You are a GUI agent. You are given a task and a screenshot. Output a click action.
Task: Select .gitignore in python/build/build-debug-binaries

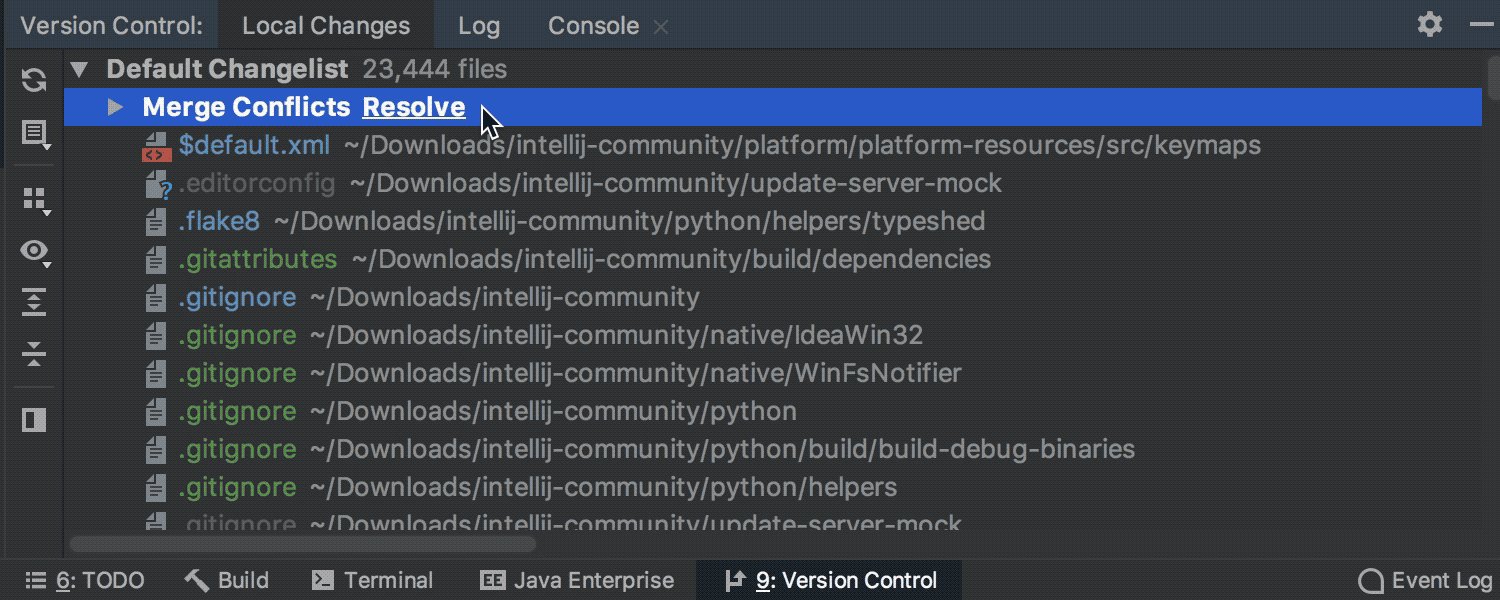coord(237,449)
